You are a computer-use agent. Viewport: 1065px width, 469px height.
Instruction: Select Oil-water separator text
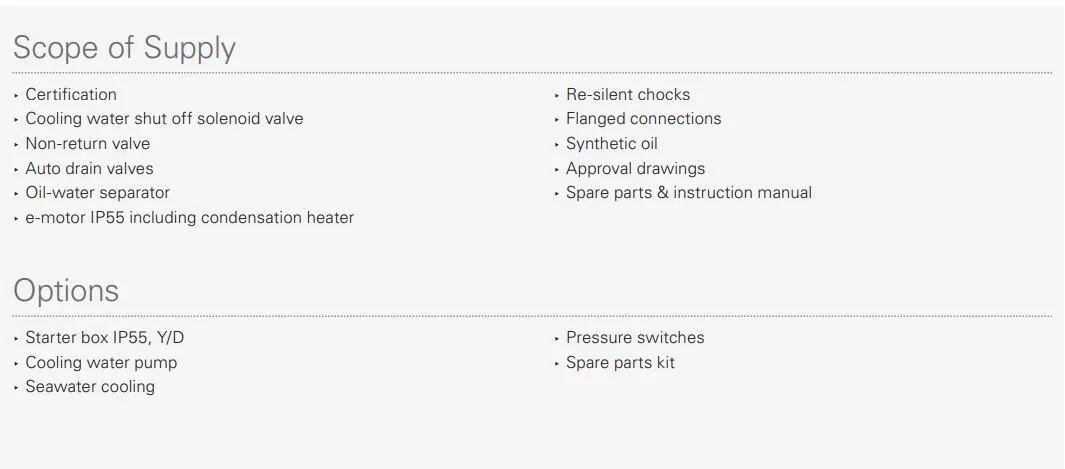click(x=97, y=193)
